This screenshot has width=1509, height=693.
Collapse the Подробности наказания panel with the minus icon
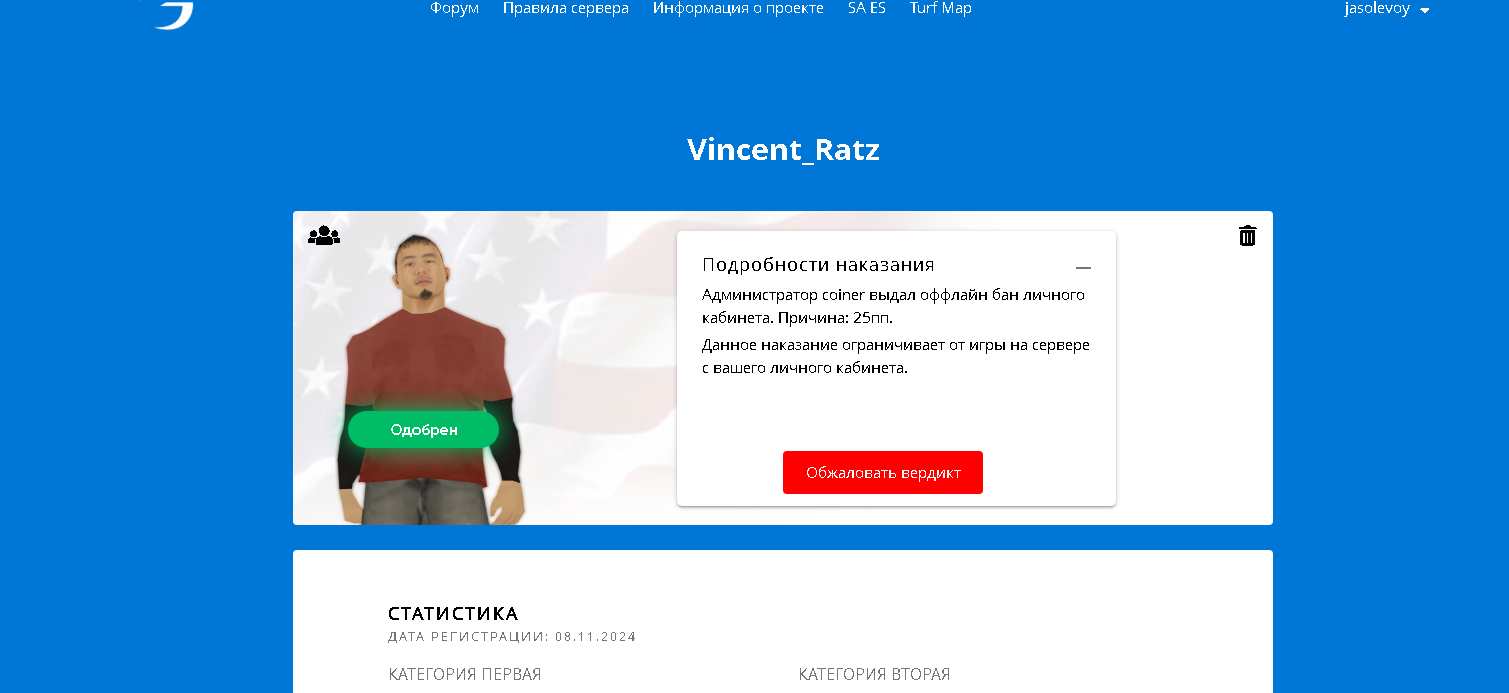point(1083,267)
